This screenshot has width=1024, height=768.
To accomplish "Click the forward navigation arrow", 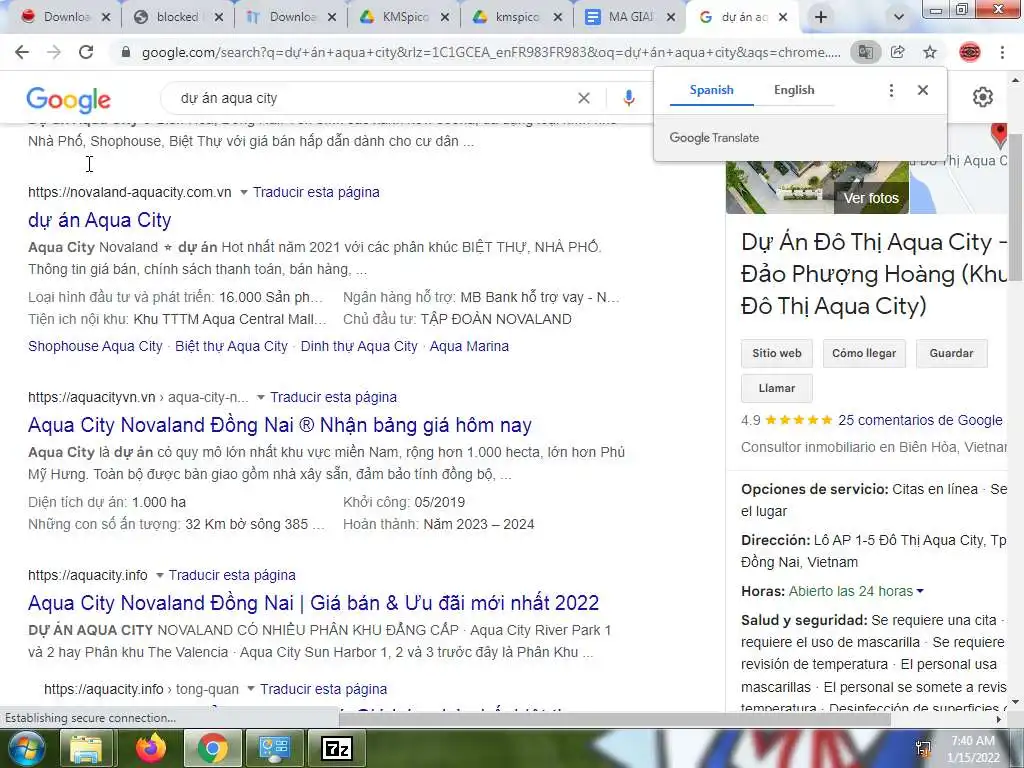I will (54, 52).
